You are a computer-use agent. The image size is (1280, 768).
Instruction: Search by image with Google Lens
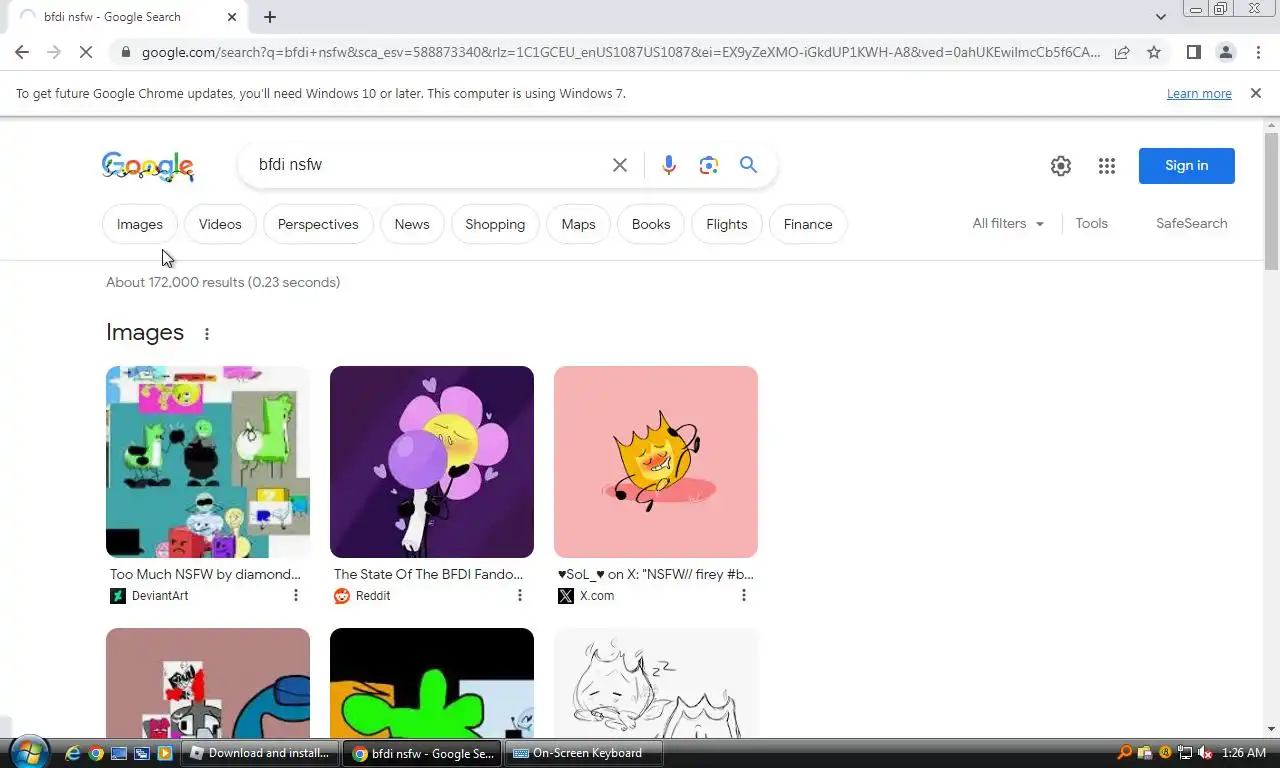709,165
